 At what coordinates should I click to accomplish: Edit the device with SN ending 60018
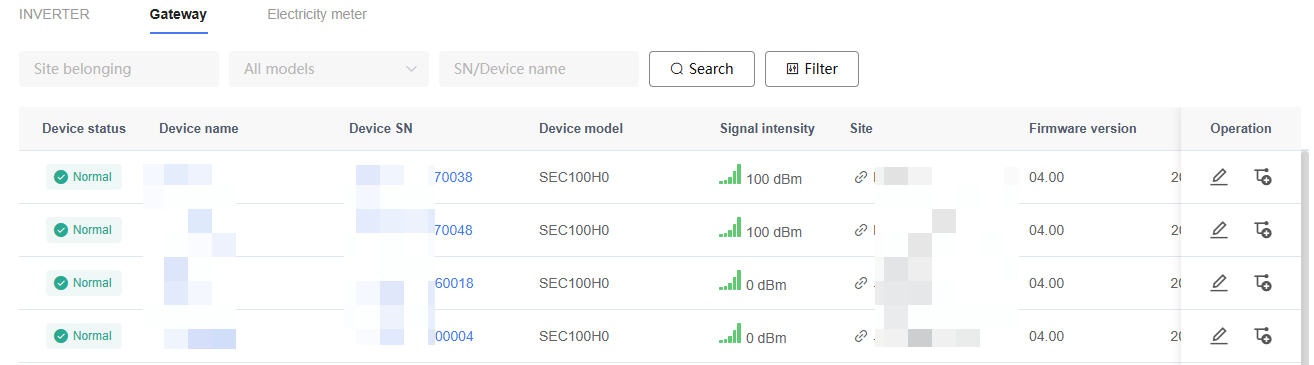click(x=1218, y=283)
